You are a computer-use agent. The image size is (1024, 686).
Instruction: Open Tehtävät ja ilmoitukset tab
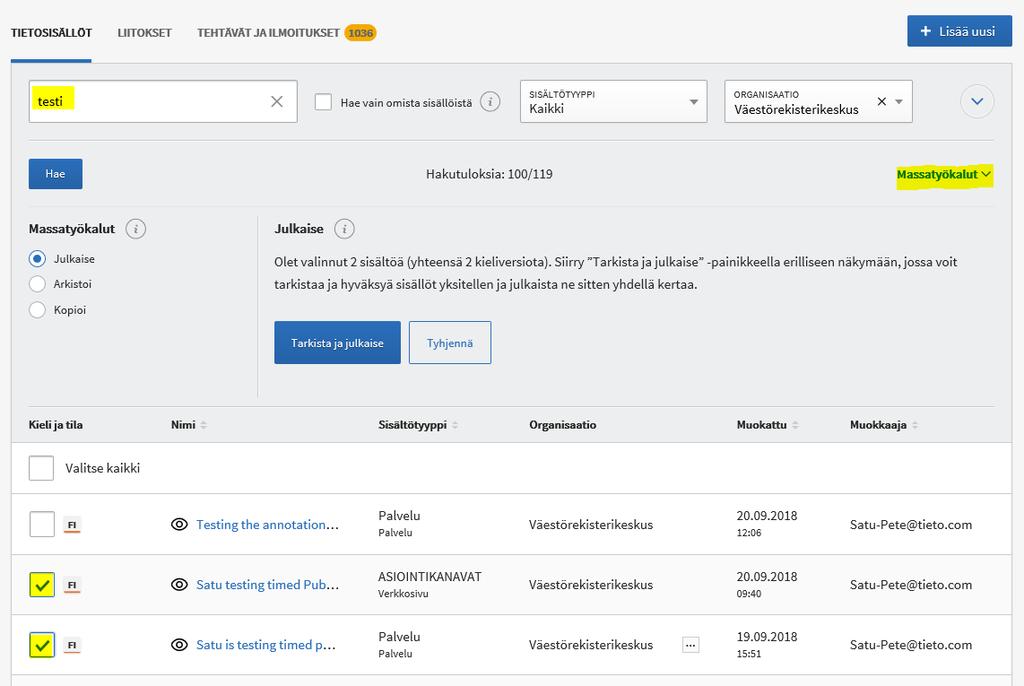(268, 33)
